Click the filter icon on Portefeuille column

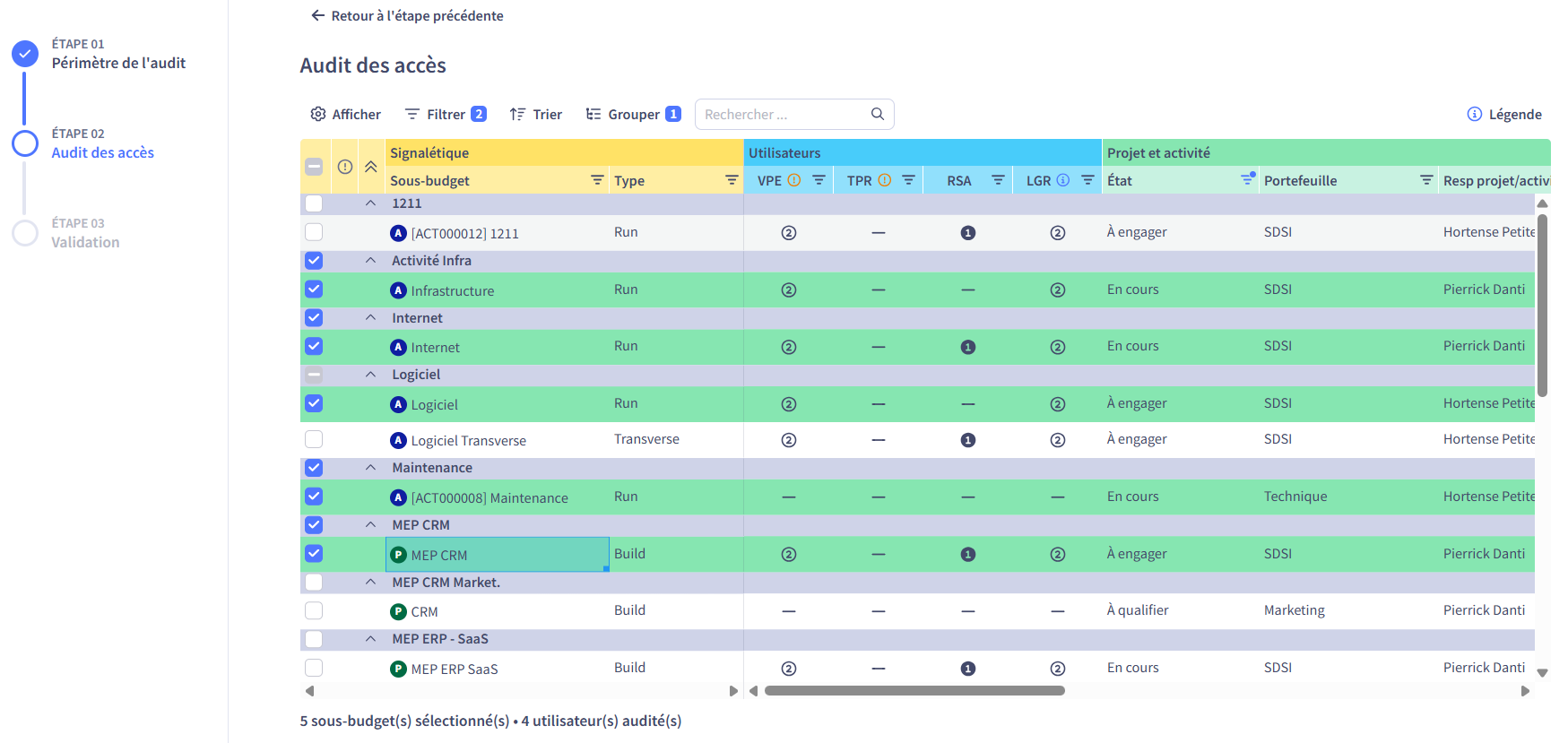1426,180
